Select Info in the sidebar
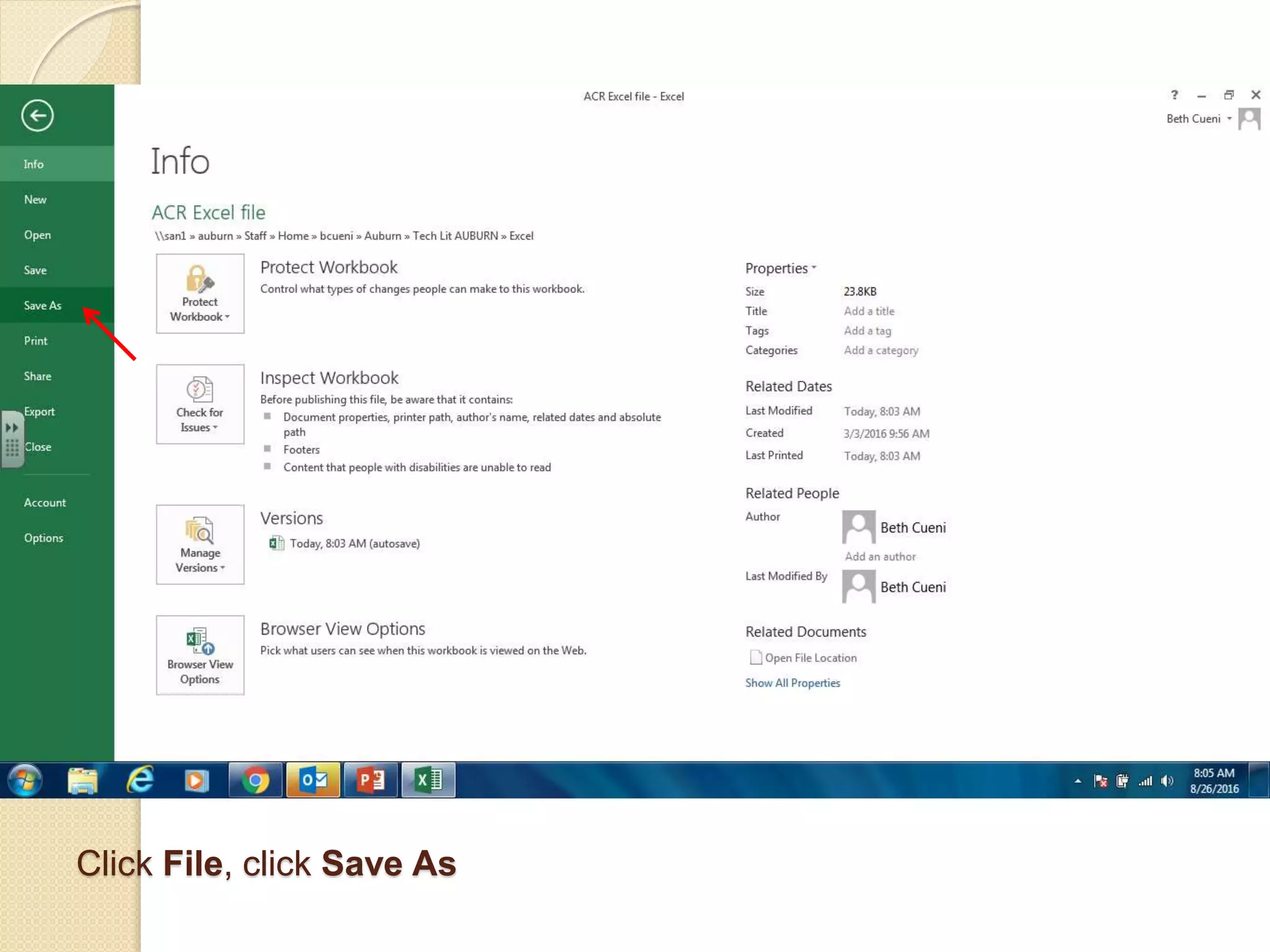Screen dimensions: 1270x952 tap(57, 164)
